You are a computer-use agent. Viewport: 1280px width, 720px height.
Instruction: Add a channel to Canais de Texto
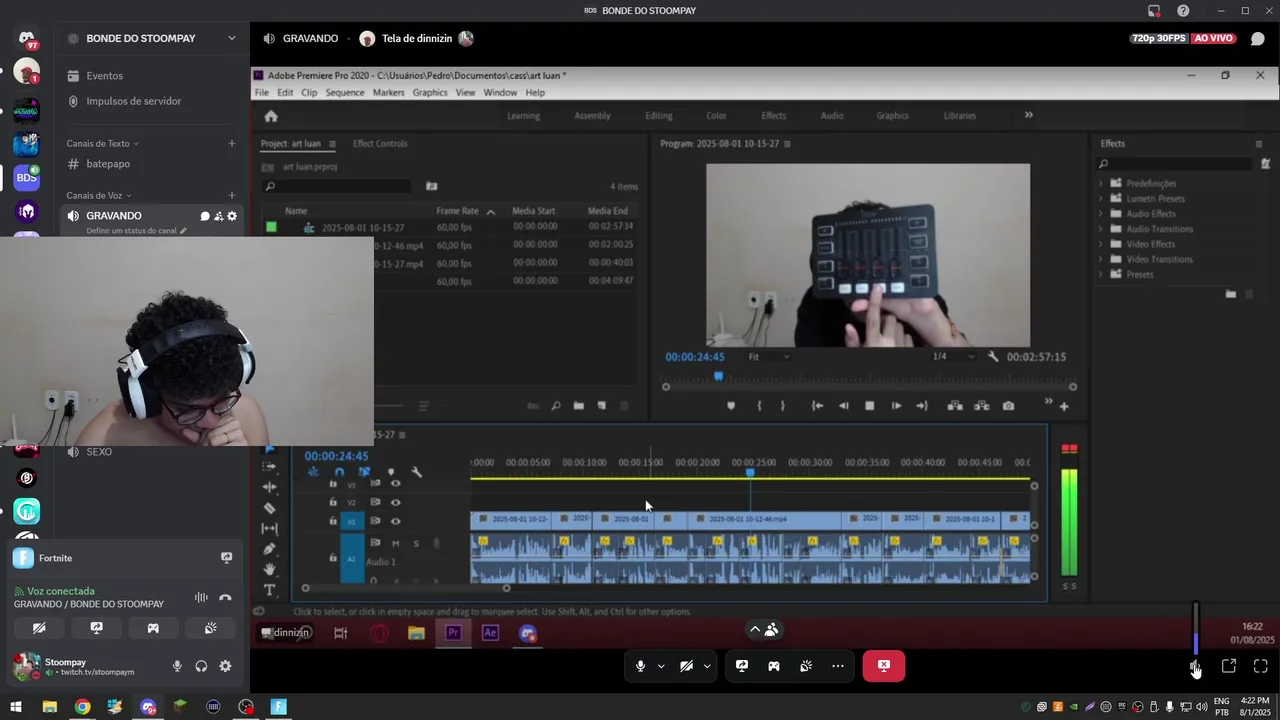tap(232, 143)
